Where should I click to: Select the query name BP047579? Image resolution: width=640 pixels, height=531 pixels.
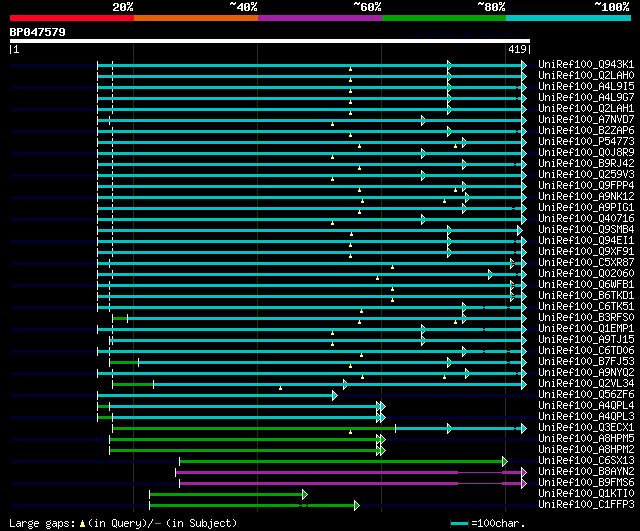[x=38, y=32]
